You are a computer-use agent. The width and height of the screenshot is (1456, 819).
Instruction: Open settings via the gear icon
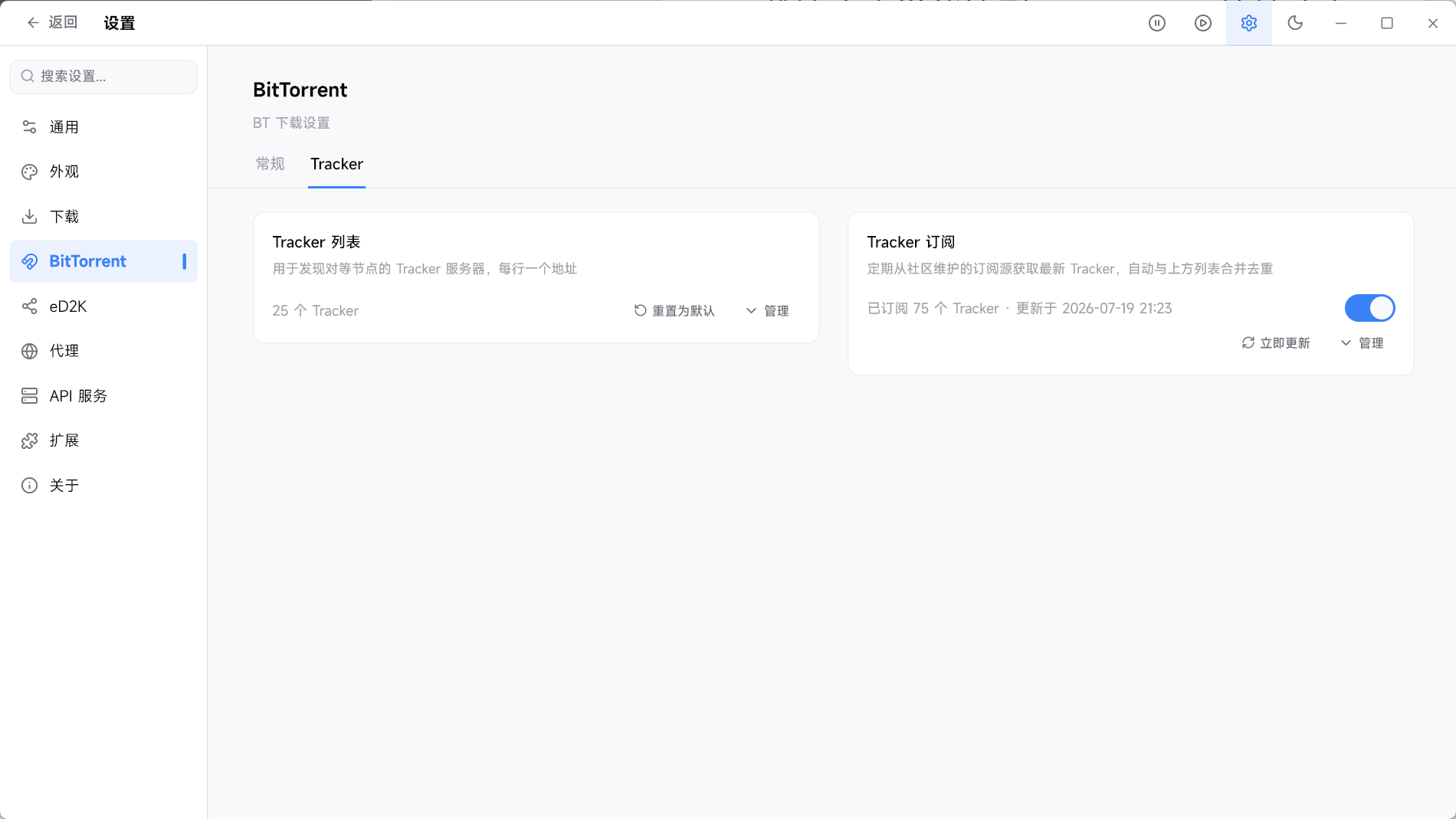pos(1249,23)
